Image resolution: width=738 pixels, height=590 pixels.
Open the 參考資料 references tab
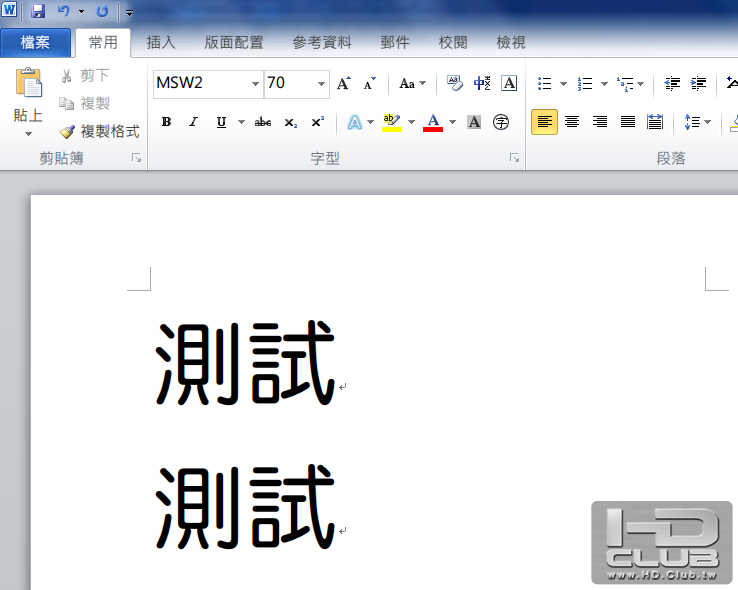pyautogui.click(x=322, y=42)
